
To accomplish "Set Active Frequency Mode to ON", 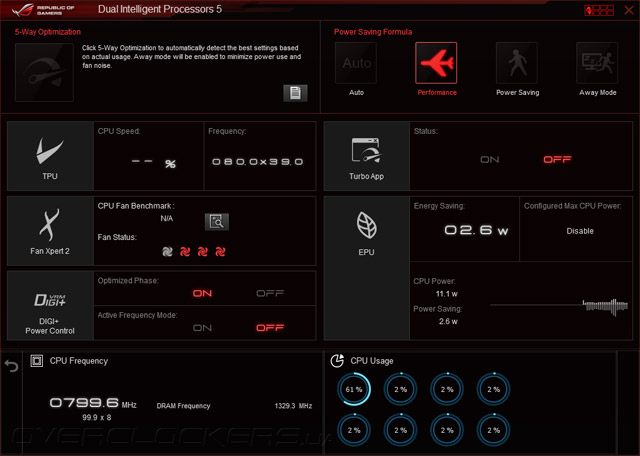I will (202, 328).
